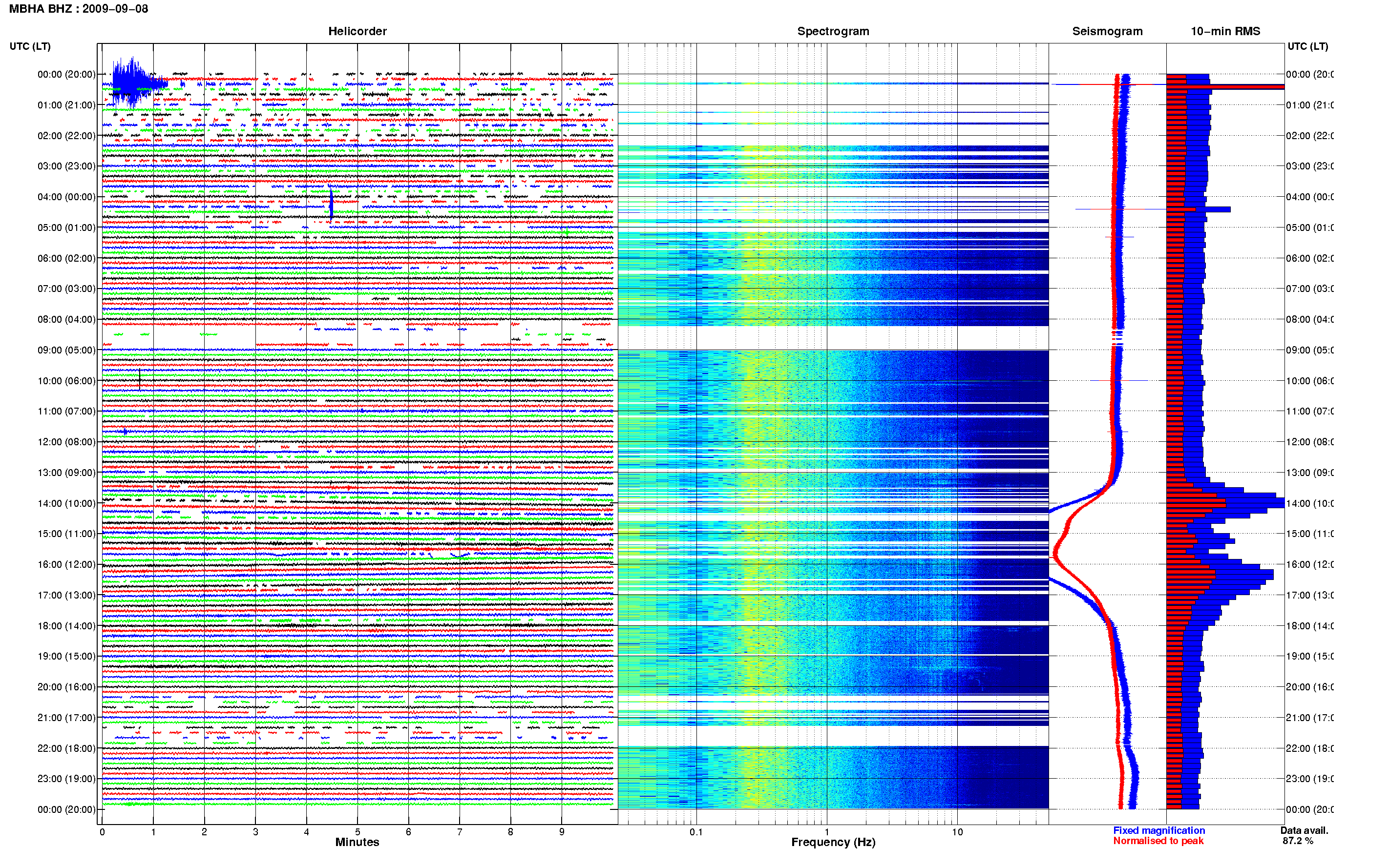Click the 87.2 % availability value

1298,841
